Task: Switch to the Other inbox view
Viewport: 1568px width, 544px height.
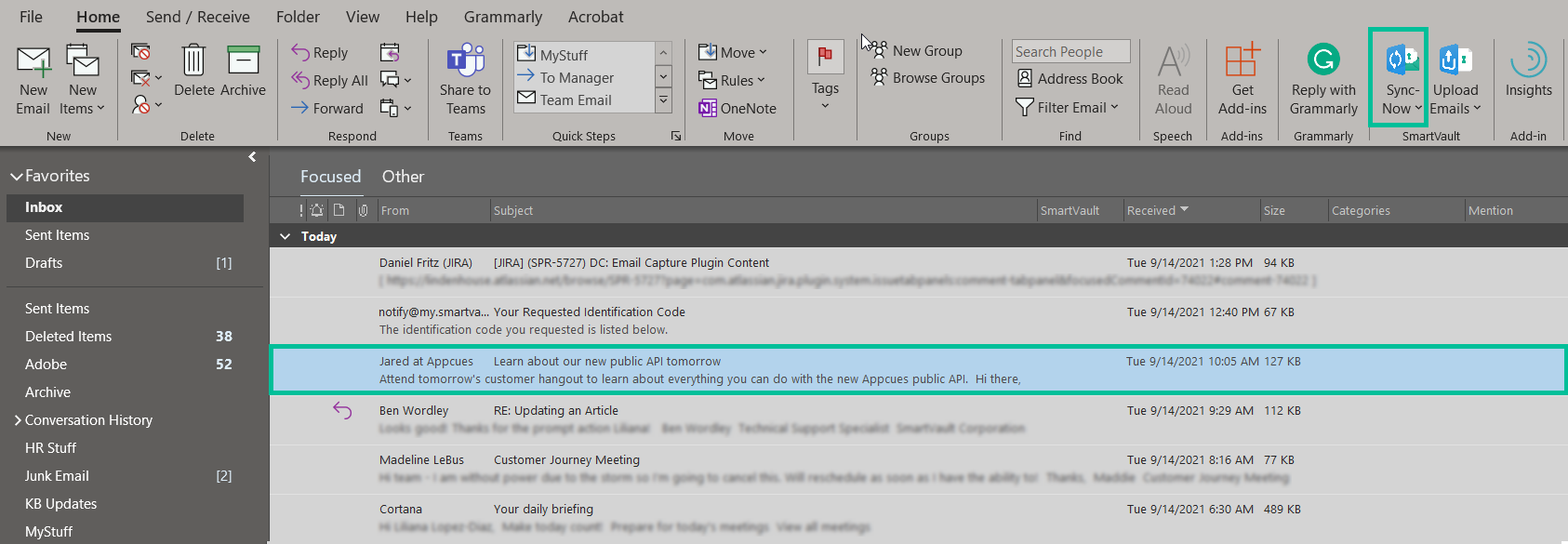Action: [x=403, y=177]
